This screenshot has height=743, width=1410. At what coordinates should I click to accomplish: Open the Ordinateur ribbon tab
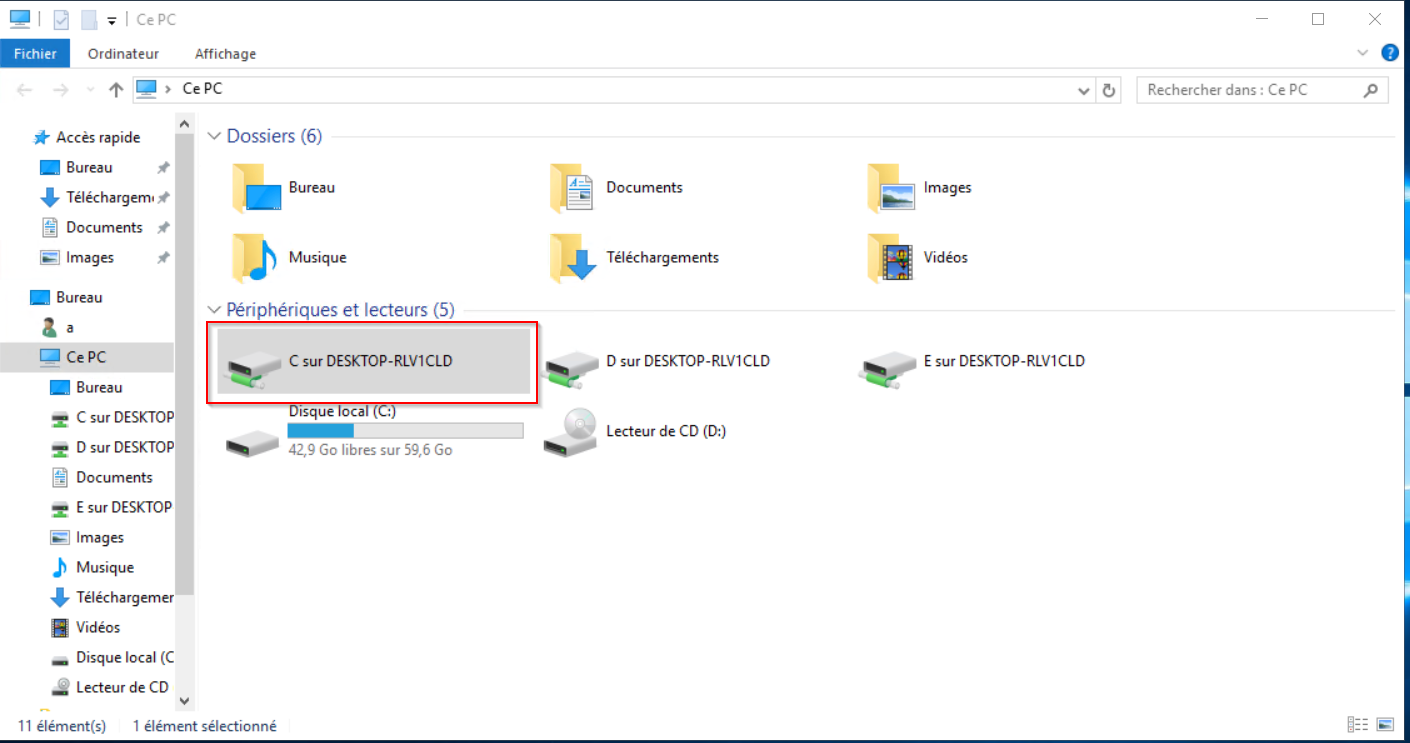point(123,54)
